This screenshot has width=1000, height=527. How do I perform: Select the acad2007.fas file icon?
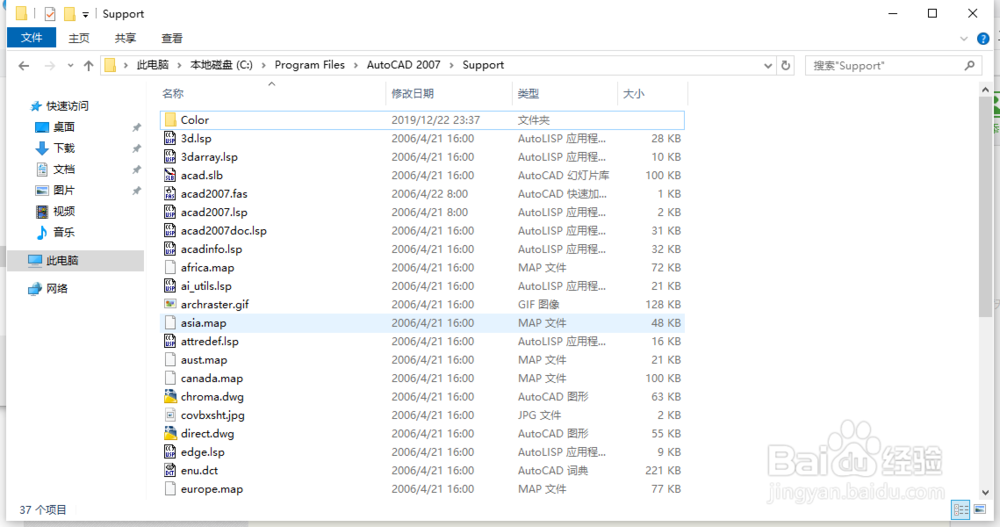(x=170, y=194)
